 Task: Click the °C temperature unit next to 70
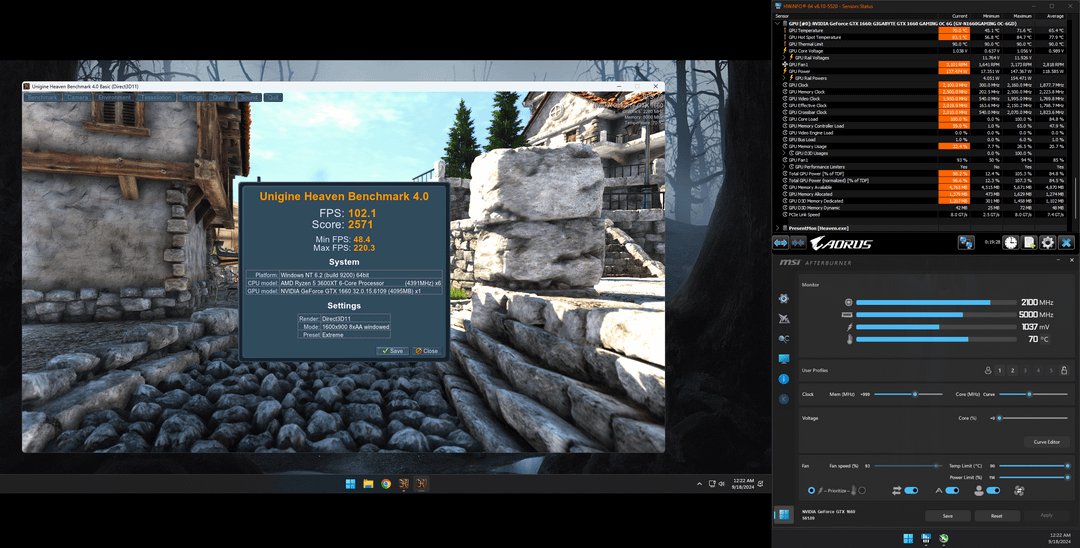point(1044,339)
